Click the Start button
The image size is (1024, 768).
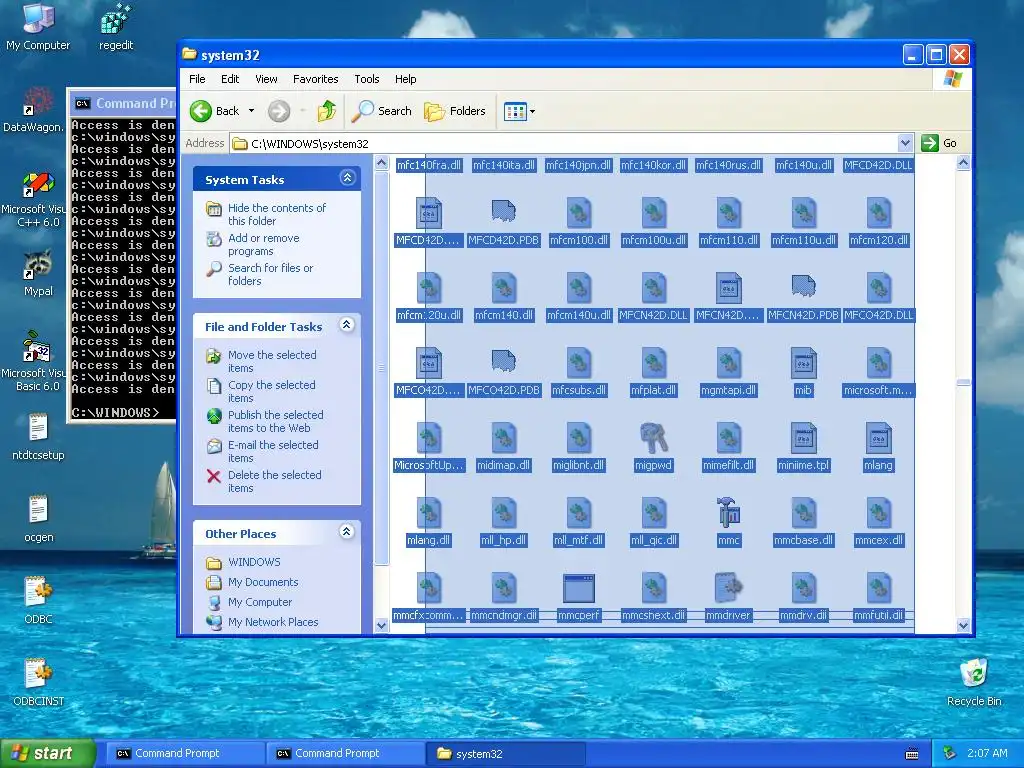47,754
